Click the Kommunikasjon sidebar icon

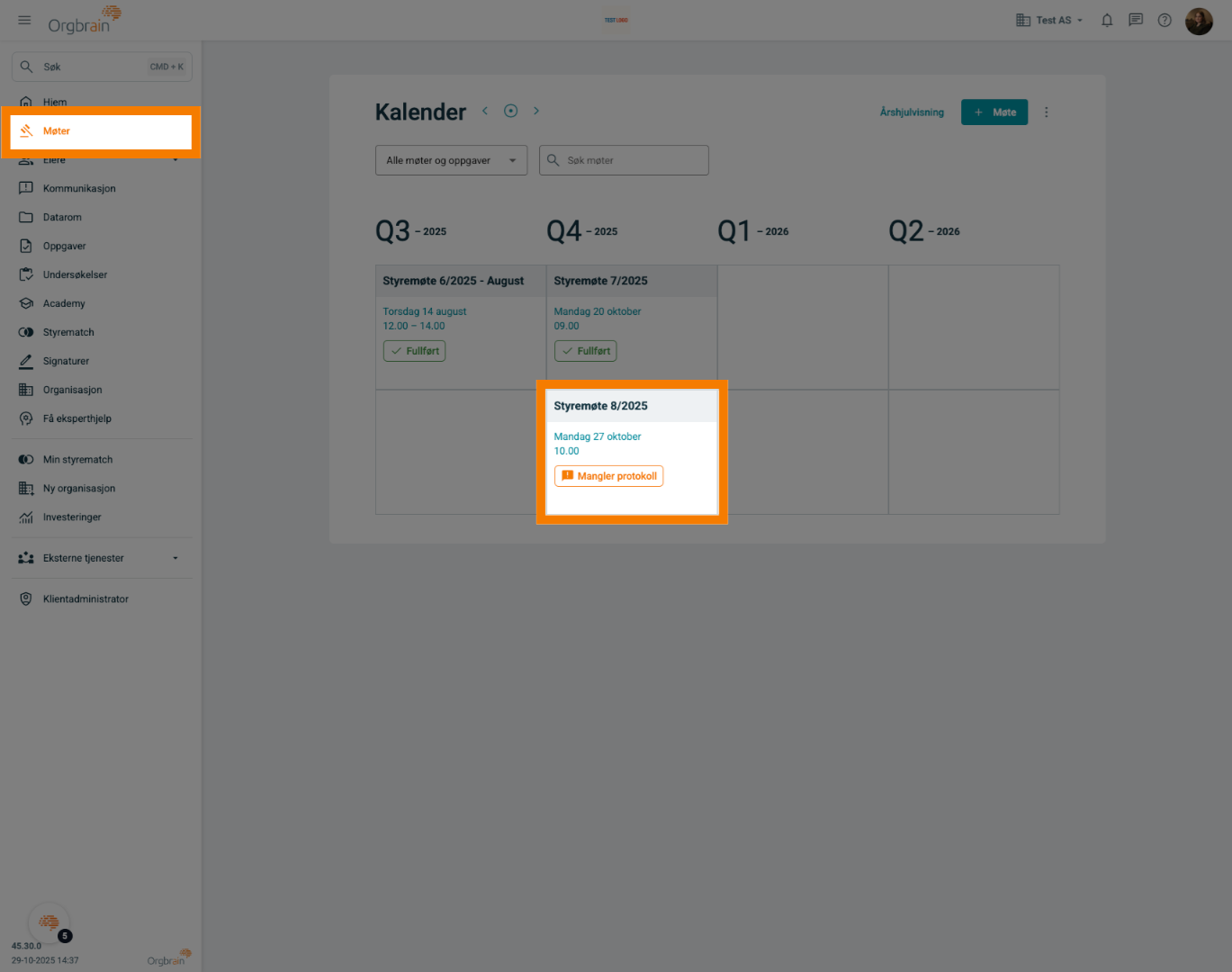tap(26, 188)
